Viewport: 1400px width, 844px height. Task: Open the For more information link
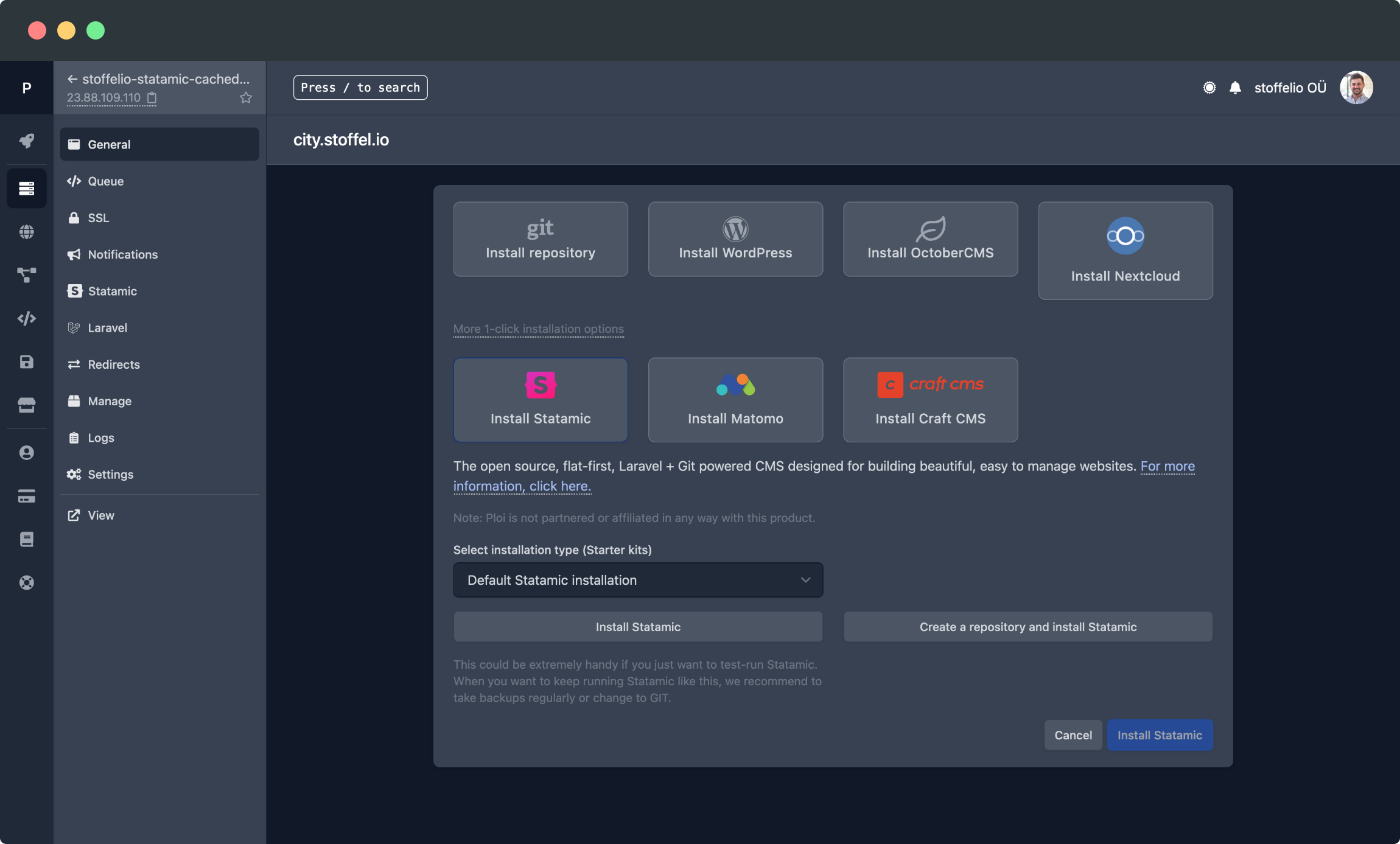[1167, 466]
